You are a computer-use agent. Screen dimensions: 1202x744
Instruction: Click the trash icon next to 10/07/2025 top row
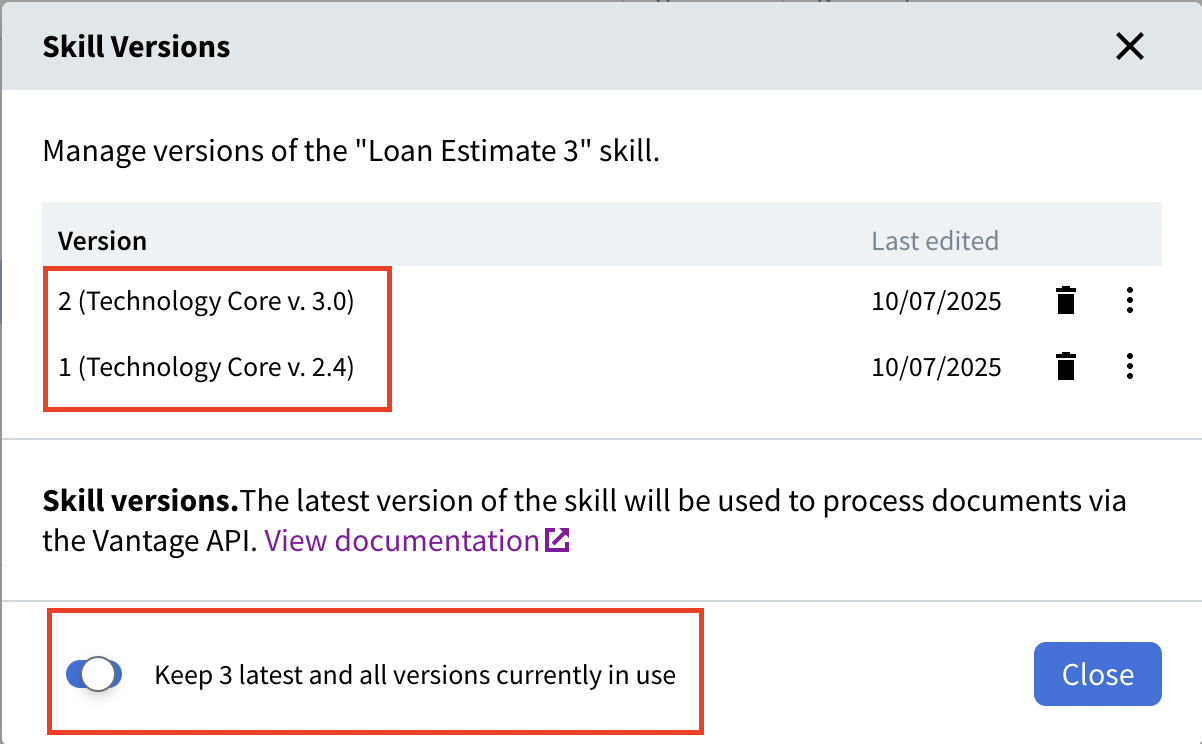pyautogui.click(x=1065, y=300)
